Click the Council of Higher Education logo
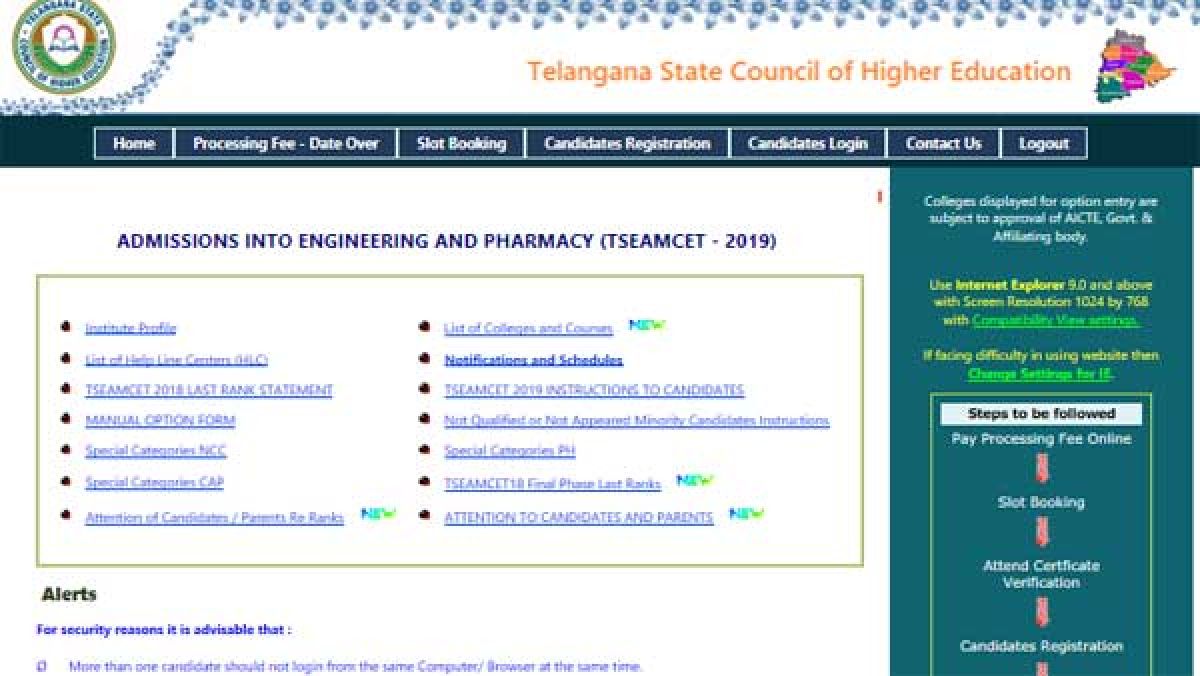The width and height of the screenshot is (1200, 676). (x=62, y=47)
